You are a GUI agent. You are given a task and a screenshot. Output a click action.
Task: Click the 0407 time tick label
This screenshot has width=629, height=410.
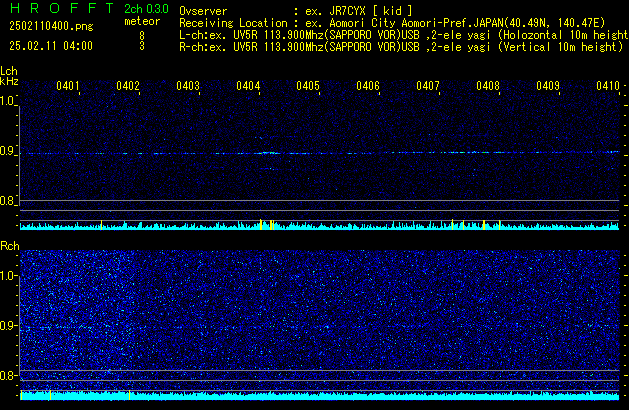[x=428, y=86]
